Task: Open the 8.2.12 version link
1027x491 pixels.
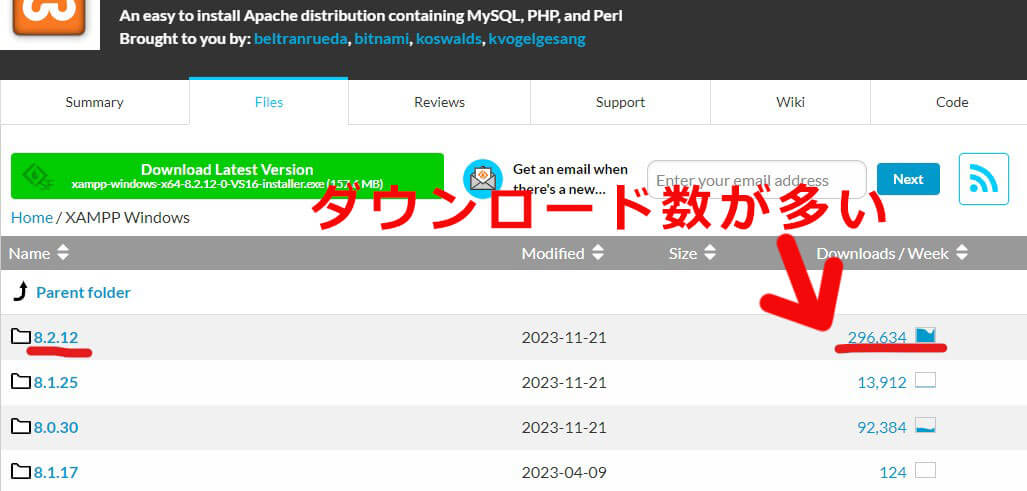Action: [x=56, y=338]
